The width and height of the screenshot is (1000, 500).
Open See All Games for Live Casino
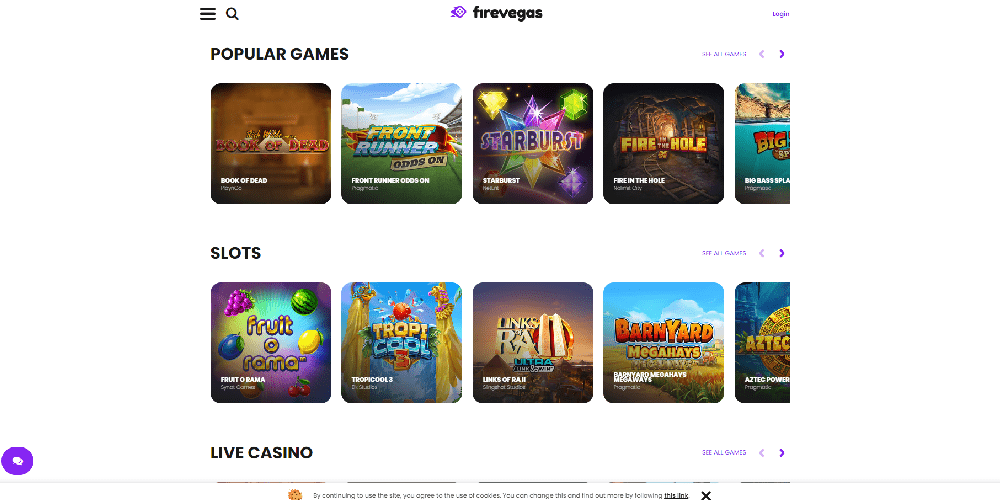(724, 453)
